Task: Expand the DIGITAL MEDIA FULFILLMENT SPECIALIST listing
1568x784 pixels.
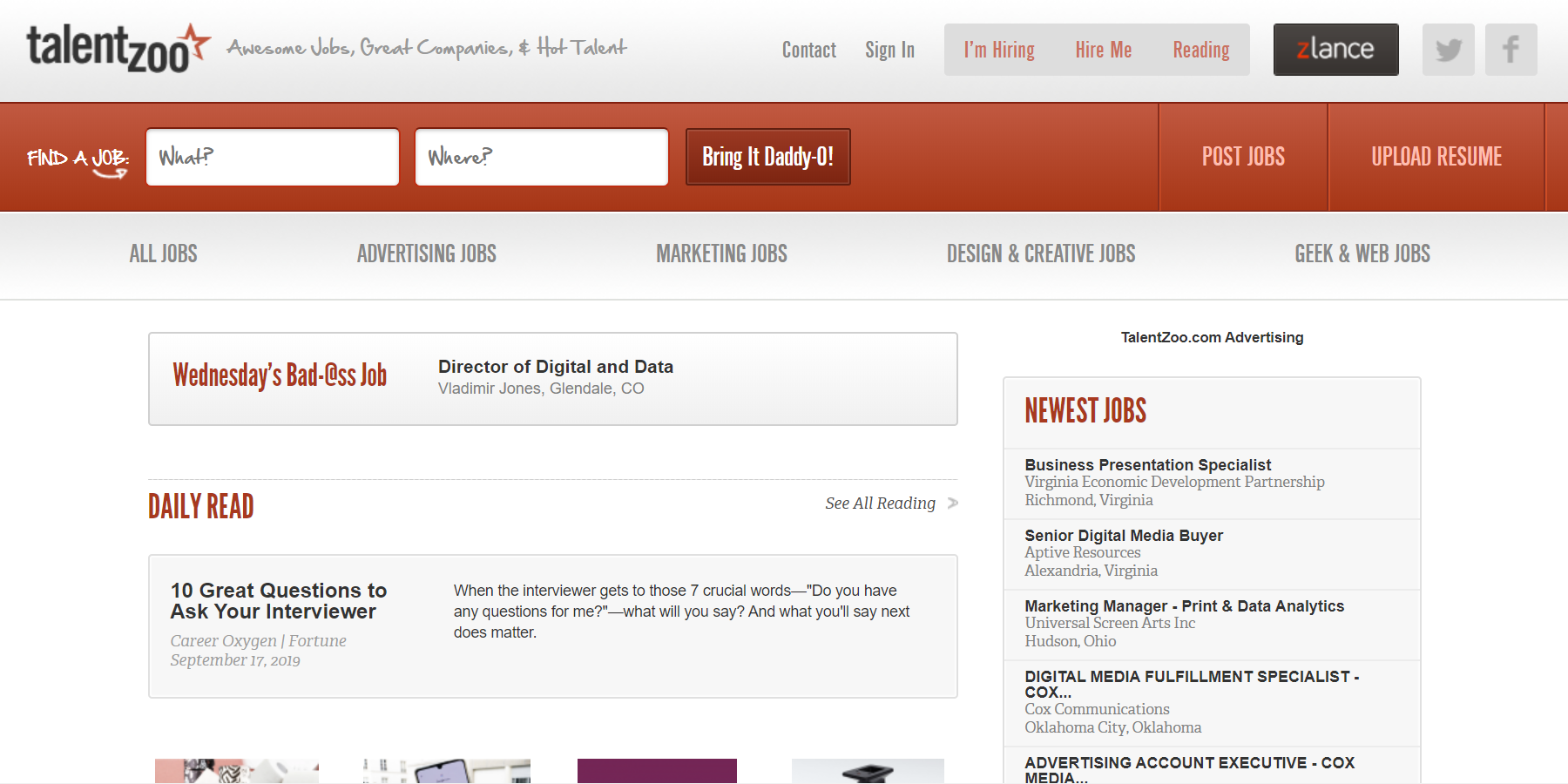Action: 1191,684
